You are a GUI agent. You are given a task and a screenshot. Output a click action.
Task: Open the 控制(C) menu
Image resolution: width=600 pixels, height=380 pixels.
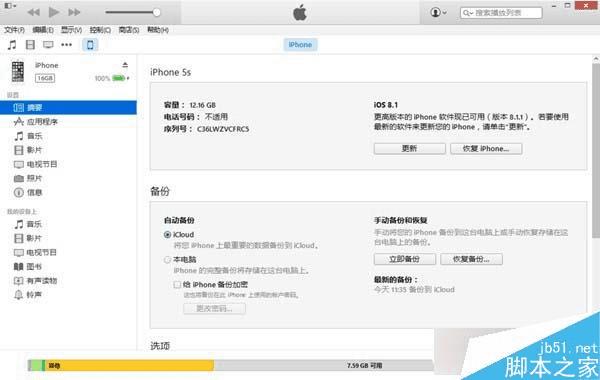100,30
